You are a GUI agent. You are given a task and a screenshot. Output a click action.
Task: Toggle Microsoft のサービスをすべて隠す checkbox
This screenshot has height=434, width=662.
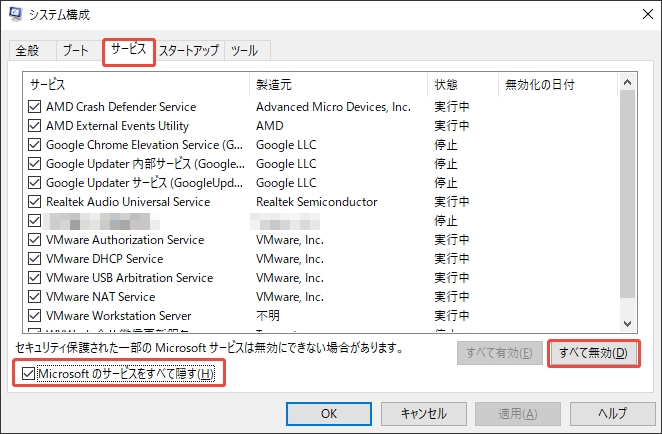(x=28, y=374)
